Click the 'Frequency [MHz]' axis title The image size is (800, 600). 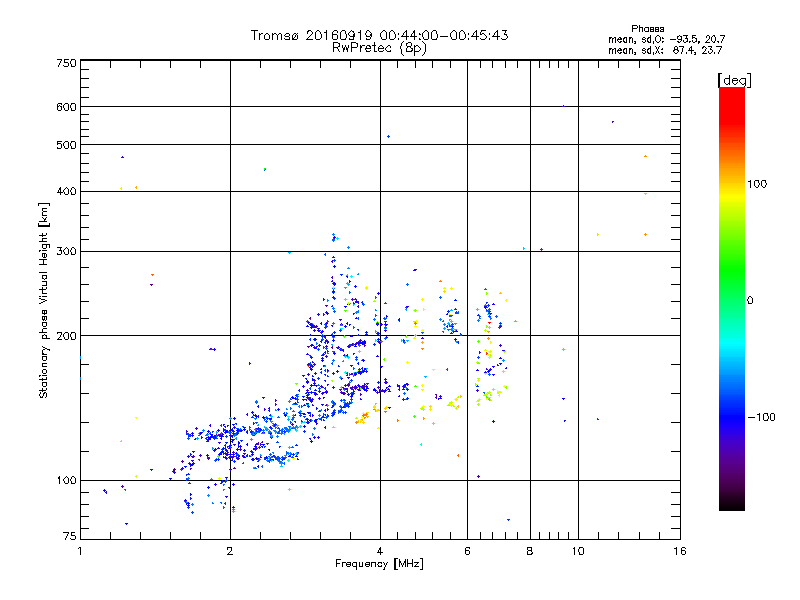(x=379, y=564)
